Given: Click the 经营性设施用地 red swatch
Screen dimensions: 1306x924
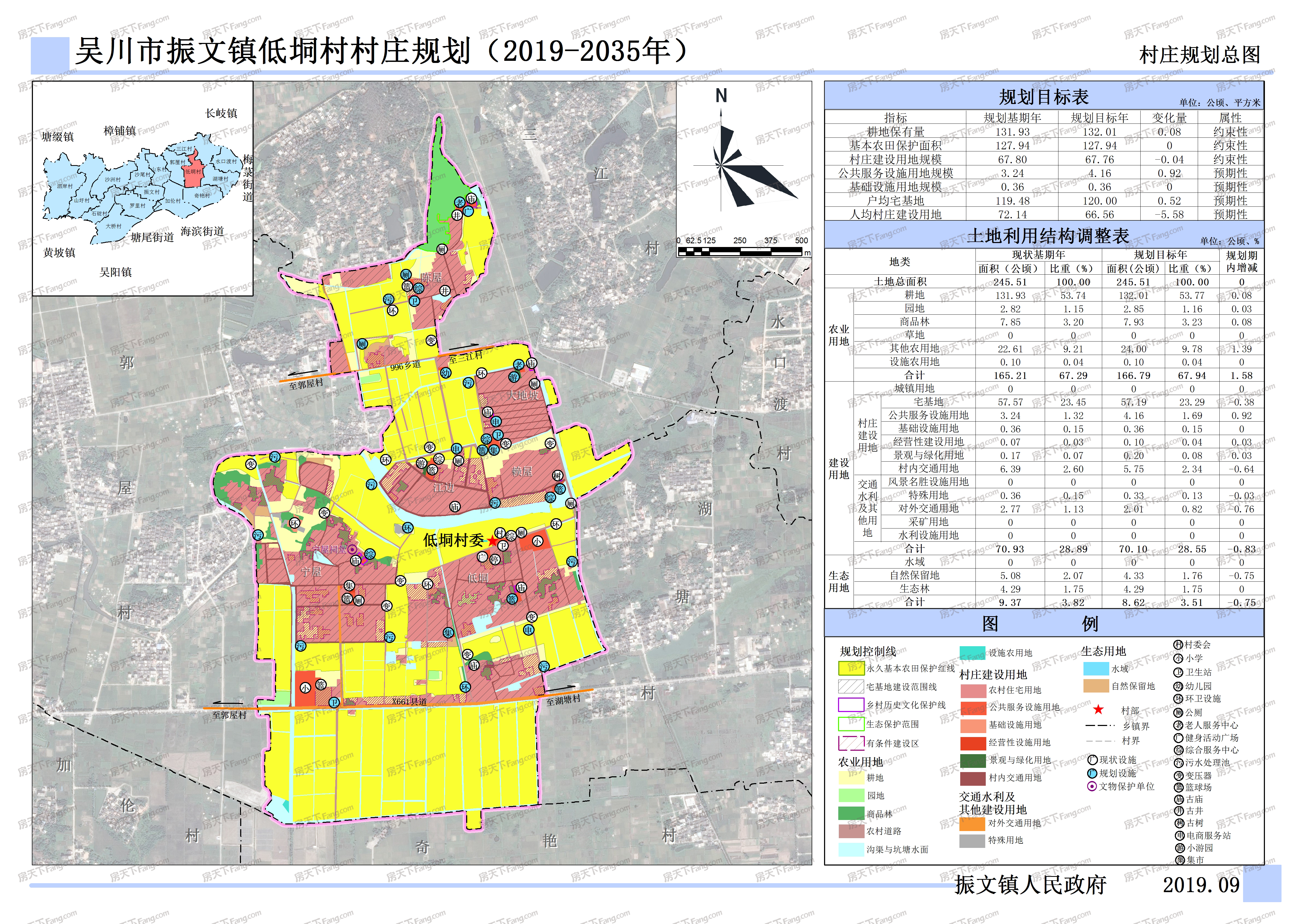Looking at the screenshot, I should pyautogui.click(x=973, y=743).
